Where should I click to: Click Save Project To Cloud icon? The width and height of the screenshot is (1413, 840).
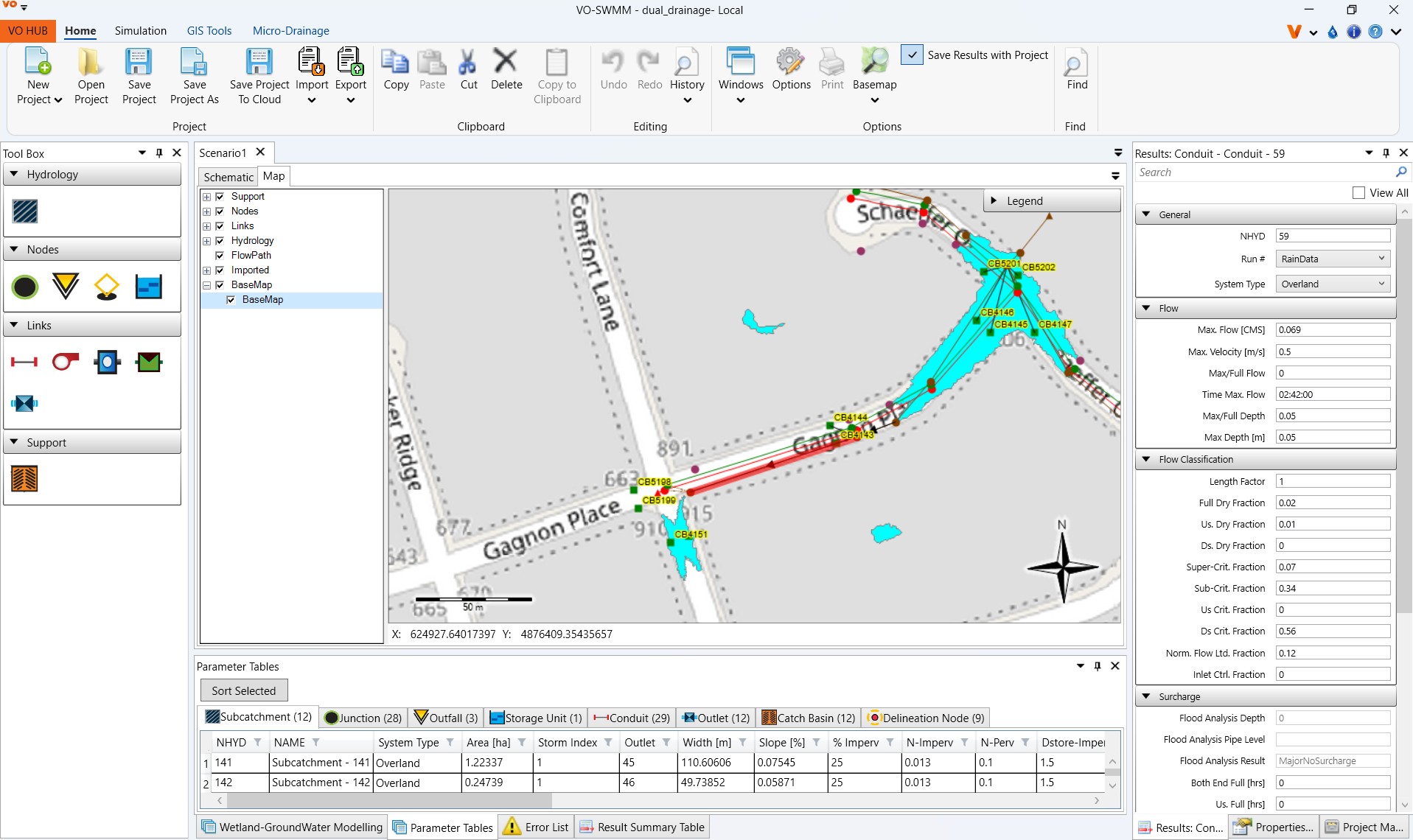tap(259, 62)
